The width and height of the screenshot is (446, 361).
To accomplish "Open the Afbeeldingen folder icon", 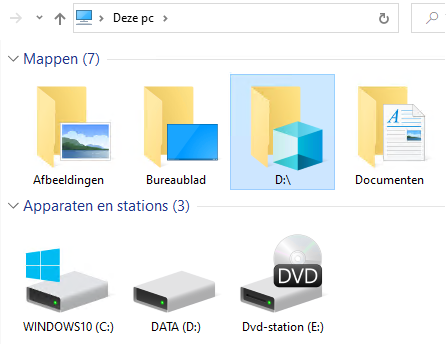I will (x=73, y=127).
